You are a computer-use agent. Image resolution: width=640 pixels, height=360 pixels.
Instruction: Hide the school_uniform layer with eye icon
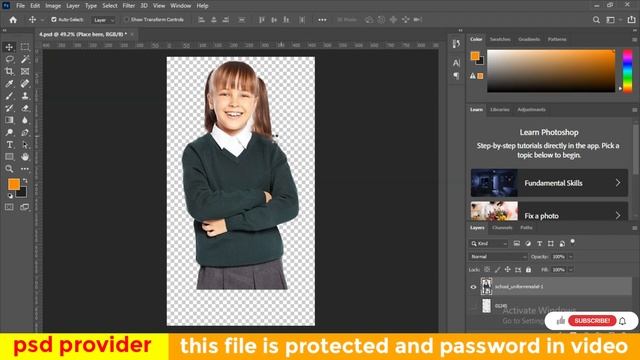(473, 287)
